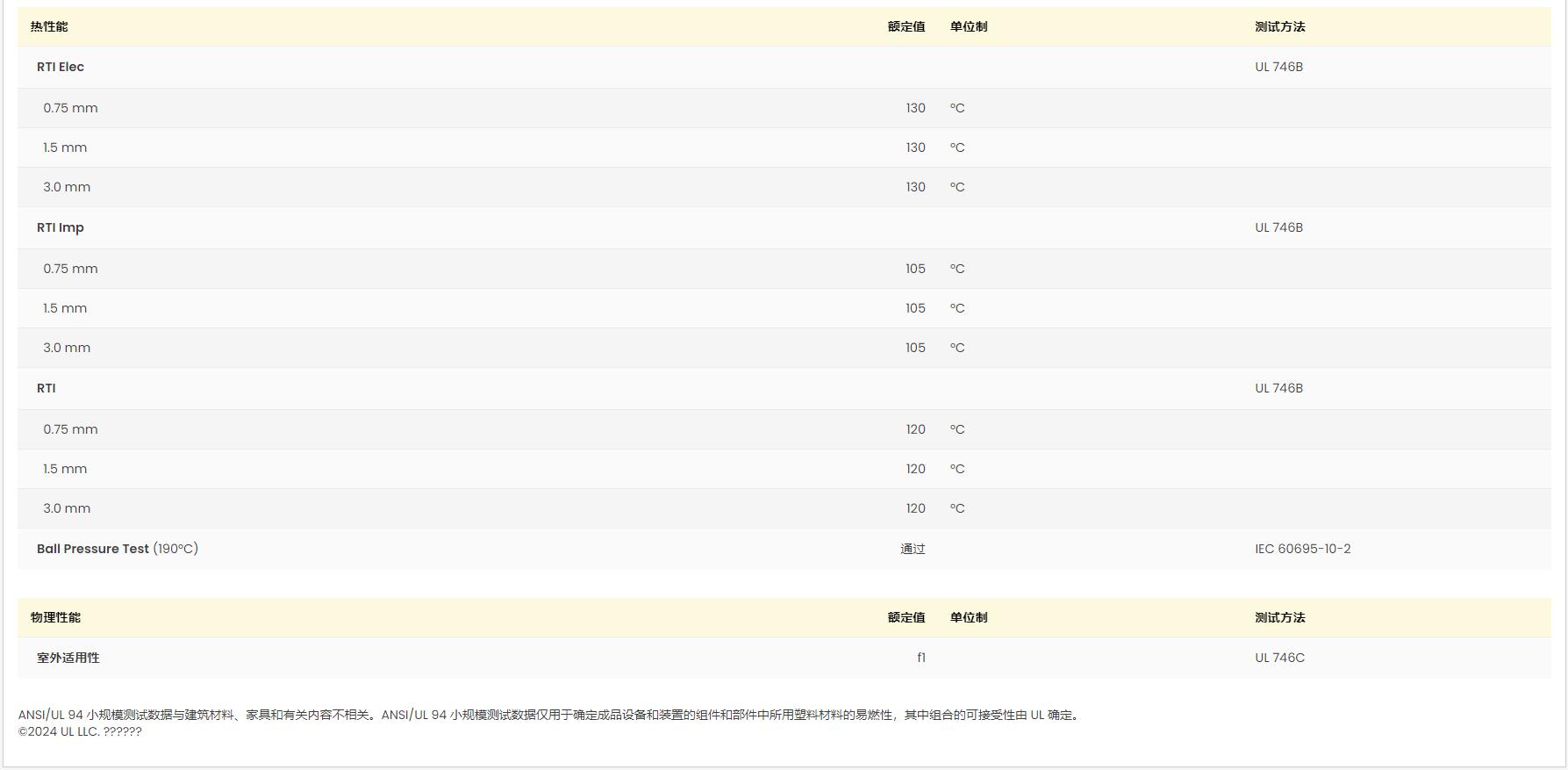Click 0.75 mm under RTI Imp
The image size is (1568, 770).
click(x=70, y=269)
